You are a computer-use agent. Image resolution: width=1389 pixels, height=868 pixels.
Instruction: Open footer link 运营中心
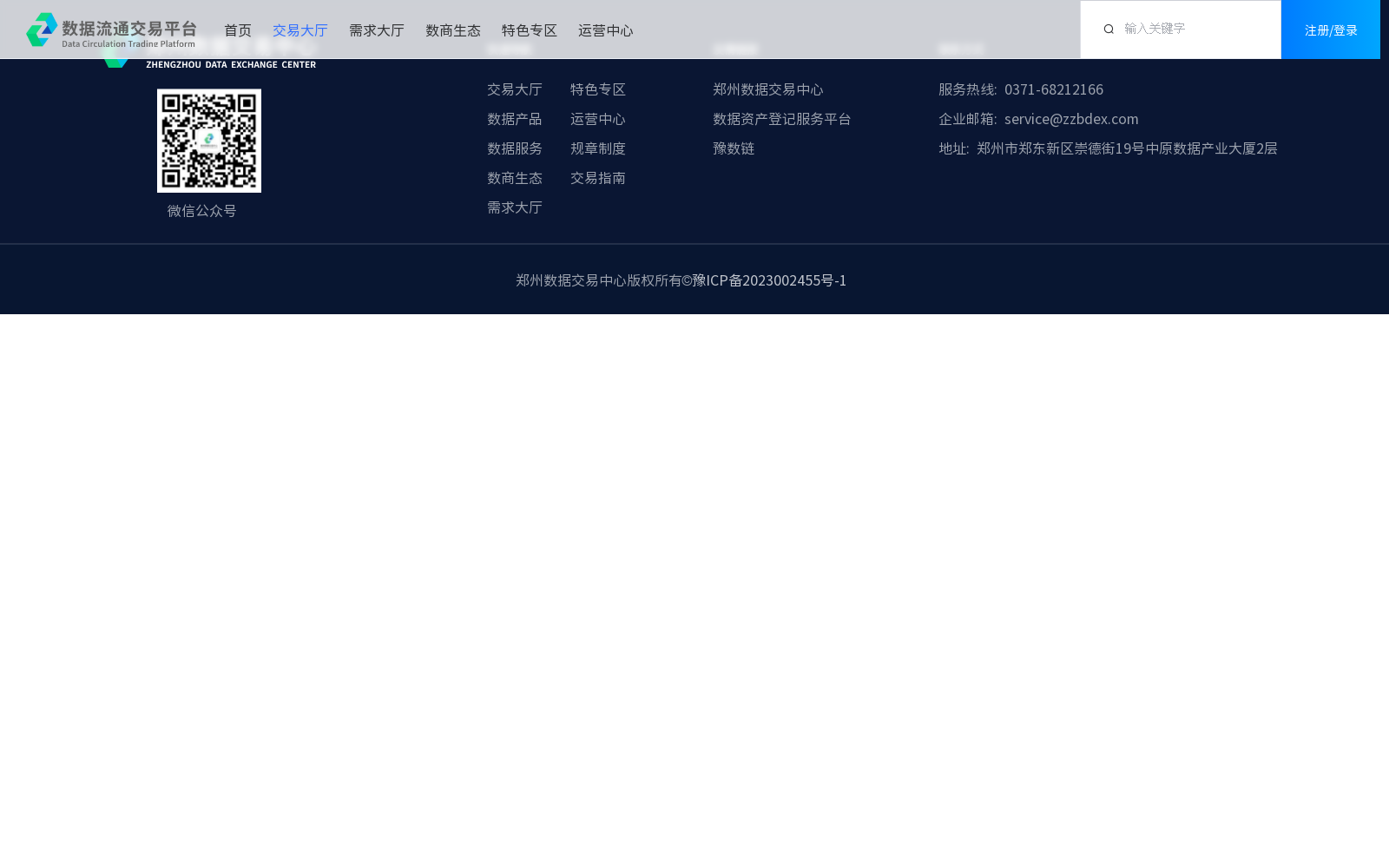[x=598, y=119]
